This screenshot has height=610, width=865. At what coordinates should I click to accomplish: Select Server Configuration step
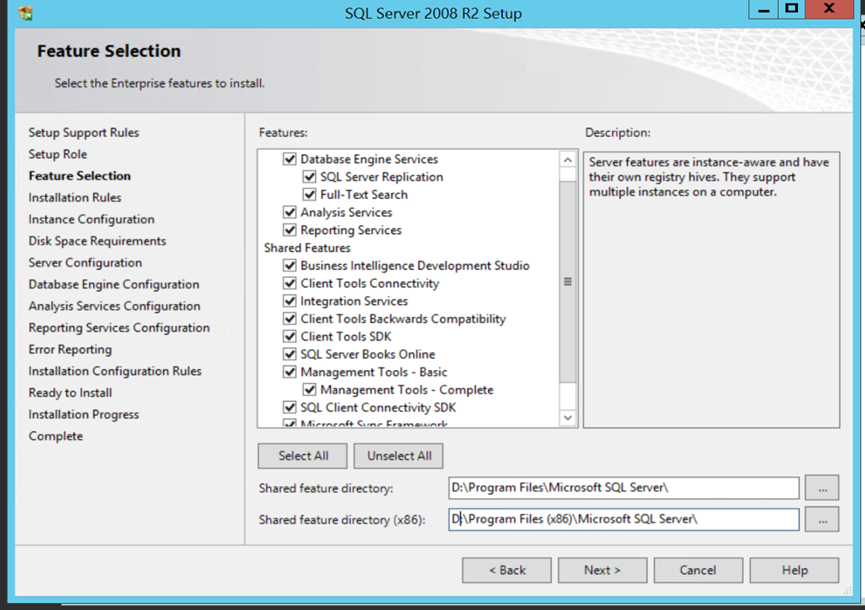[x=86, y=263]
